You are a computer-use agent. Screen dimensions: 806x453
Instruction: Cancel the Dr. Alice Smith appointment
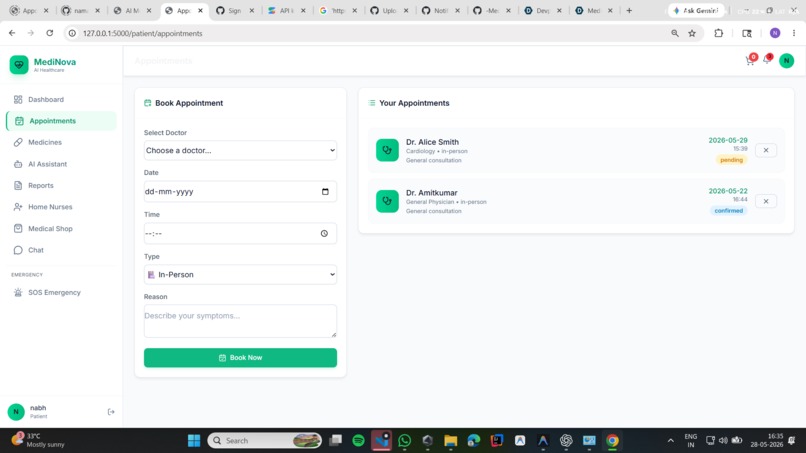(766, 150)
